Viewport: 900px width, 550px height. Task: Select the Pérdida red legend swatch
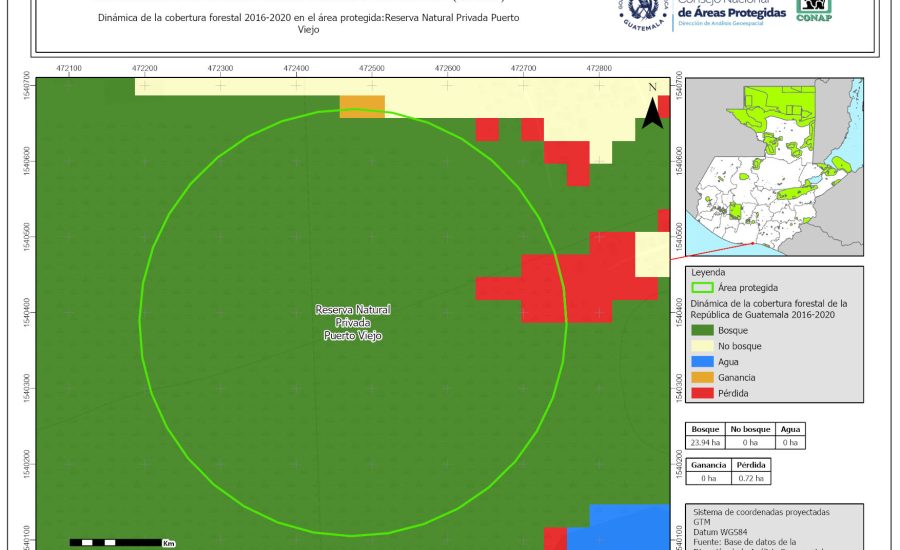(703, 394)
